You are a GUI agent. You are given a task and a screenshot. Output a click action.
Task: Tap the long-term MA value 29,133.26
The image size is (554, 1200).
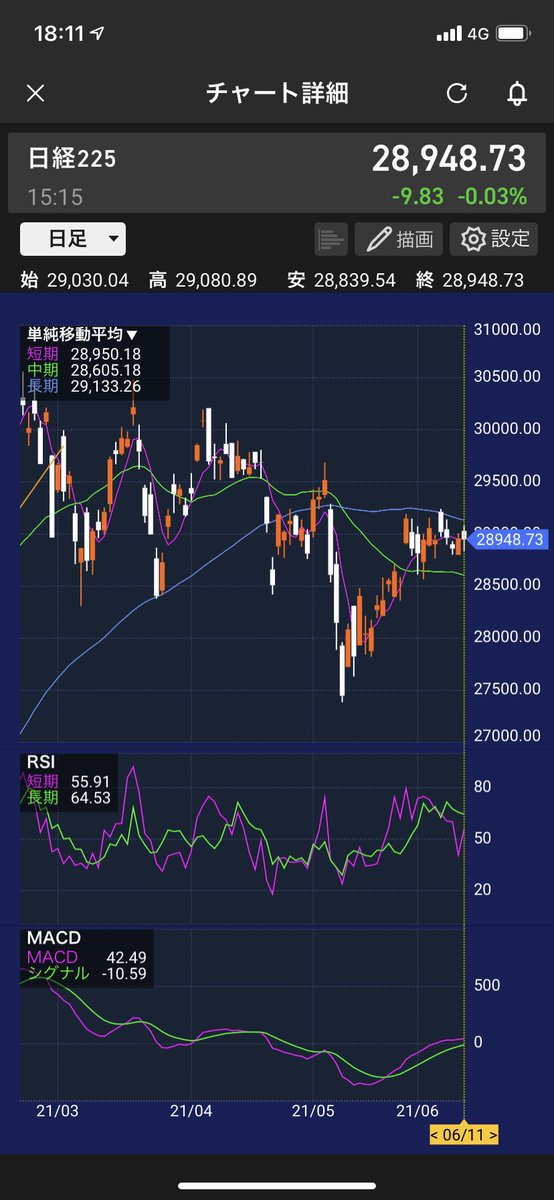[106, 386]
